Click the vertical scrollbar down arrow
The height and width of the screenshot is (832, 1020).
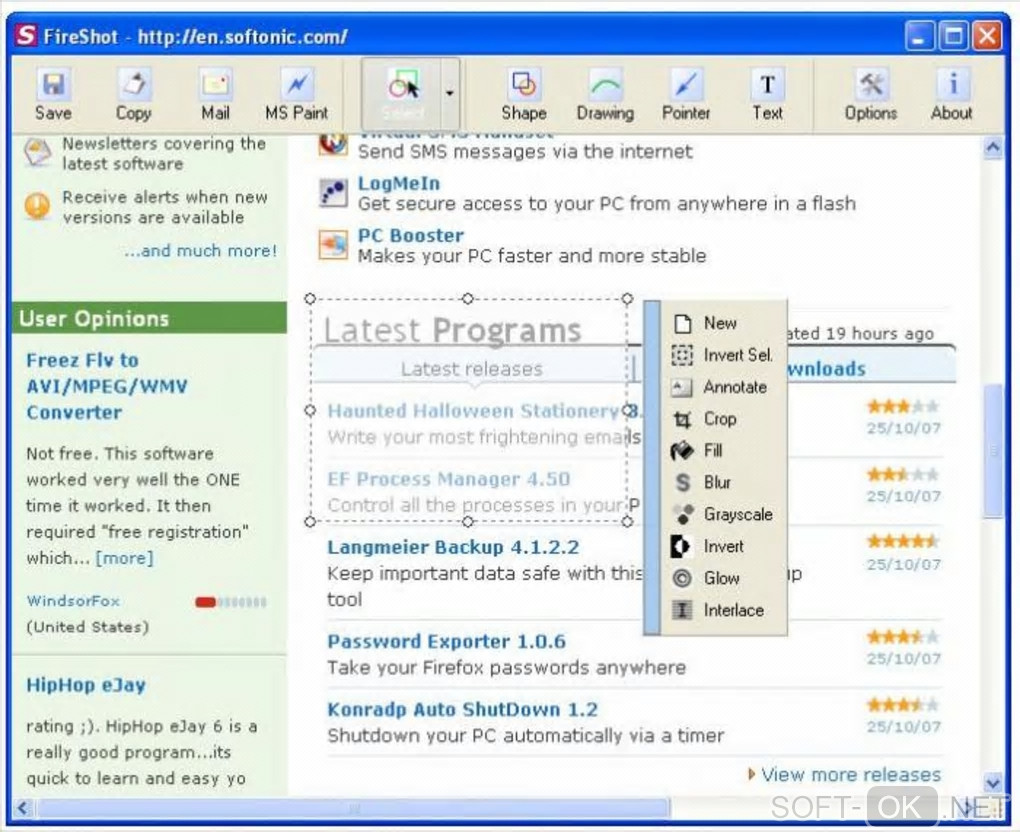coord(993,783)
